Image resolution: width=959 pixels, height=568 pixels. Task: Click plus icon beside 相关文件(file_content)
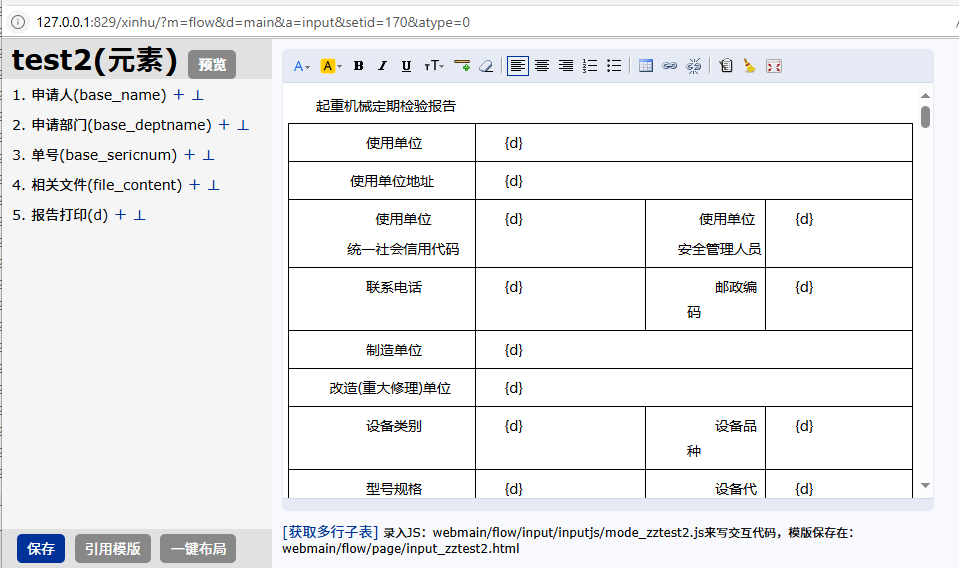(194, 185)
